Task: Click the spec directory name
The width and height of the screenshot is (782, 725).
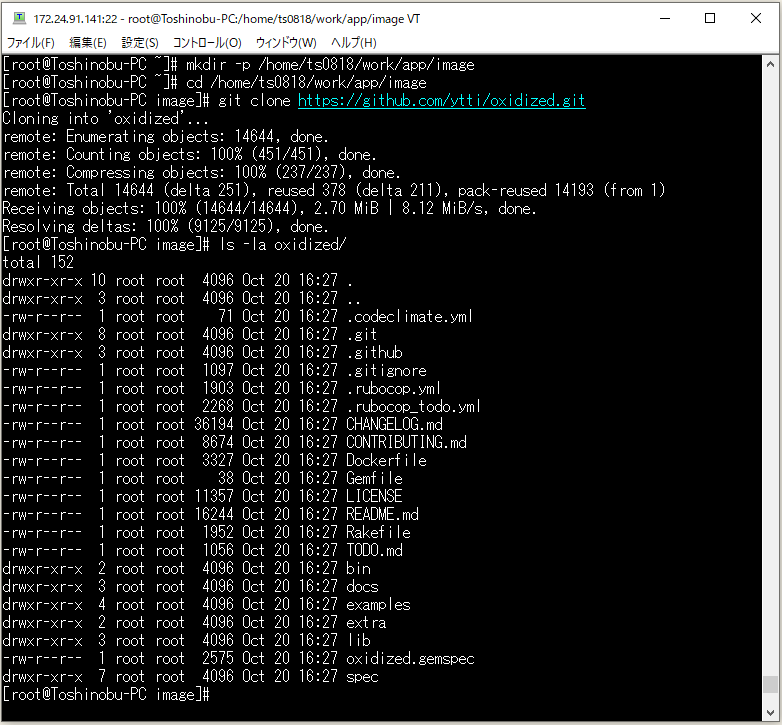Action: point(363,676)
